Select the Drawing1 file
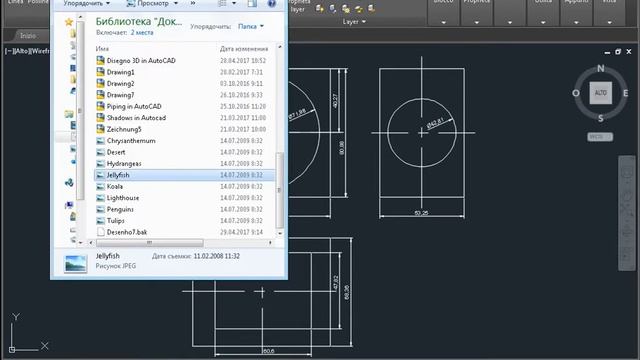The width and height of the screenshot is (640, 360). (x=120, y=72)
